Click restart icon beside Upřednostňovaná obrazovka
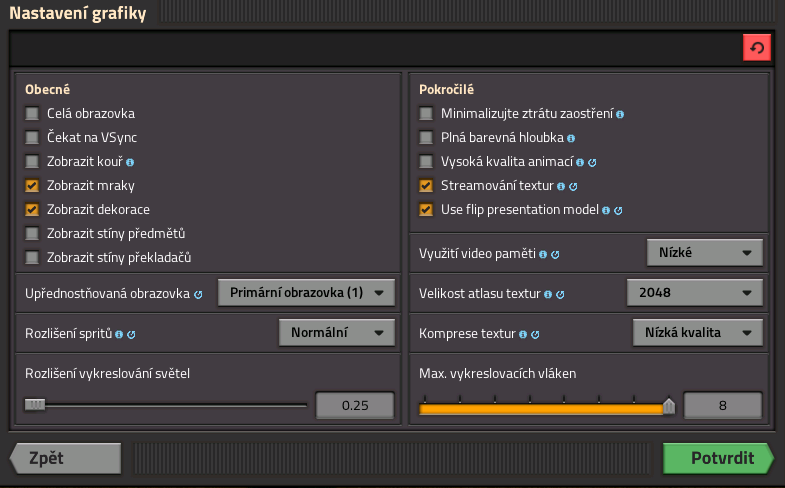785x488 pixels. click(x=198, y=295)
